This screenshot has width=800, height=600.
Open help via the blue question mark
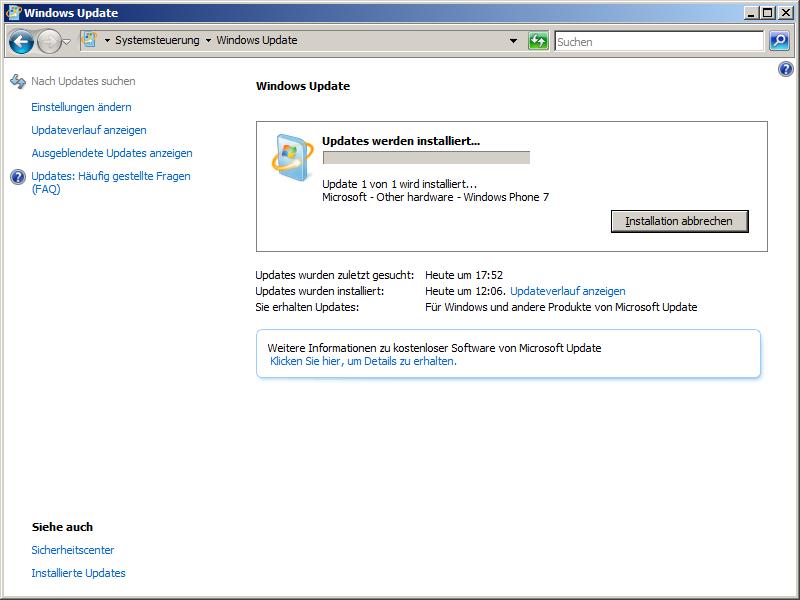(785, 69)
